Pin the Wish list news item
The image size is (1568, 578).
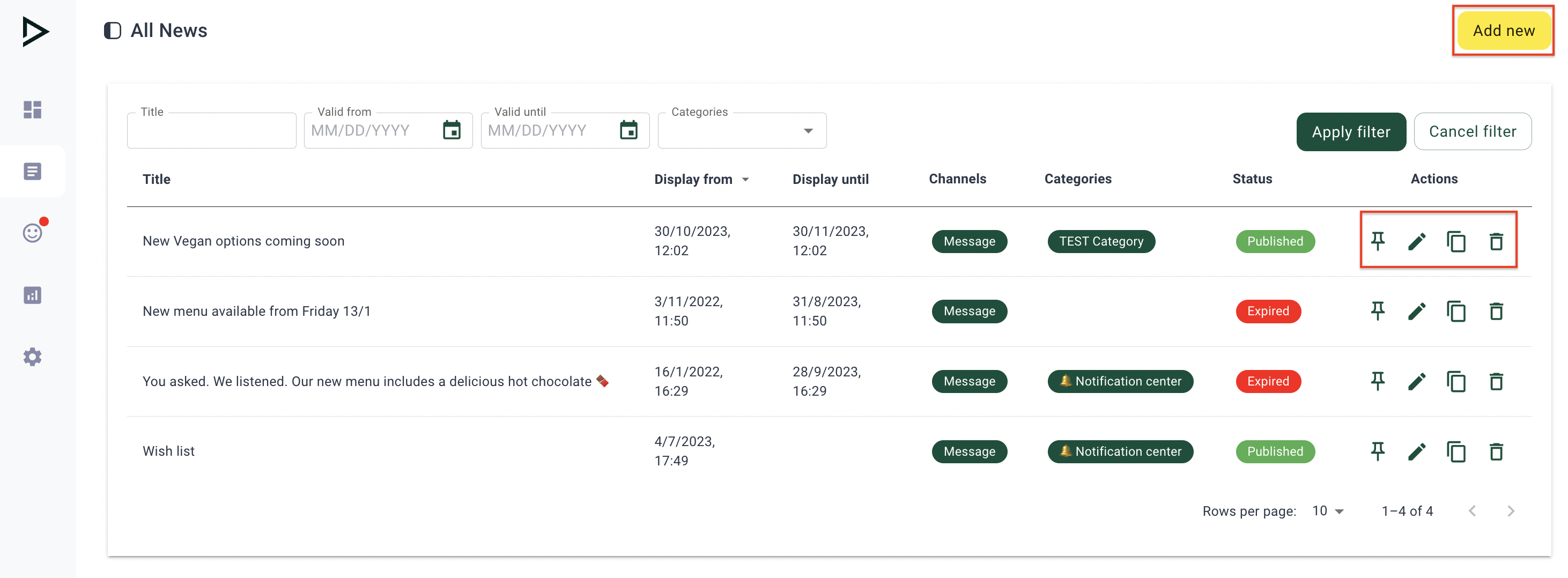(x=1378, y=451)
